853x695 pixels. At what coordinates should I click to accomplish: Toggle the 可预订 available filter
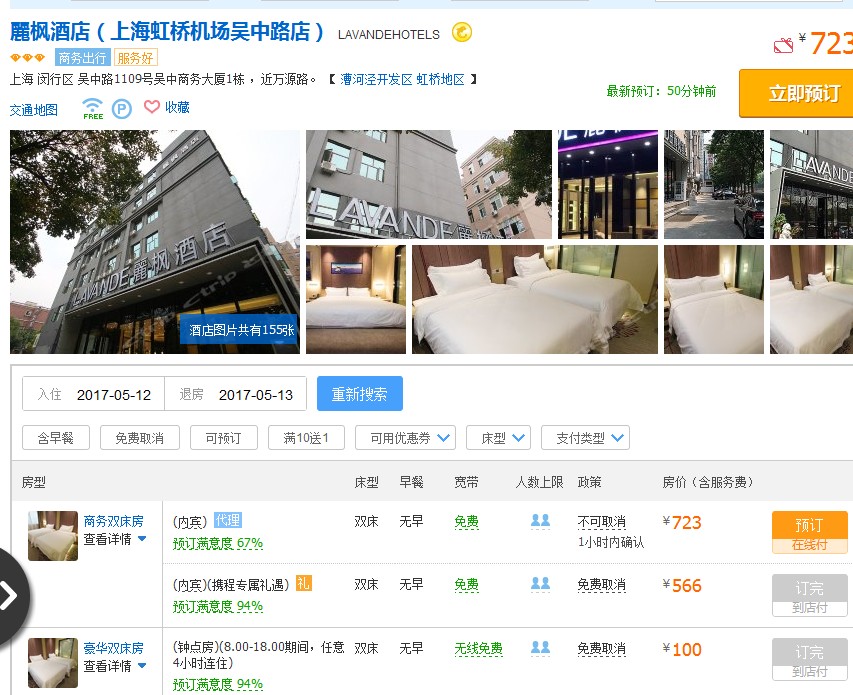224,438
